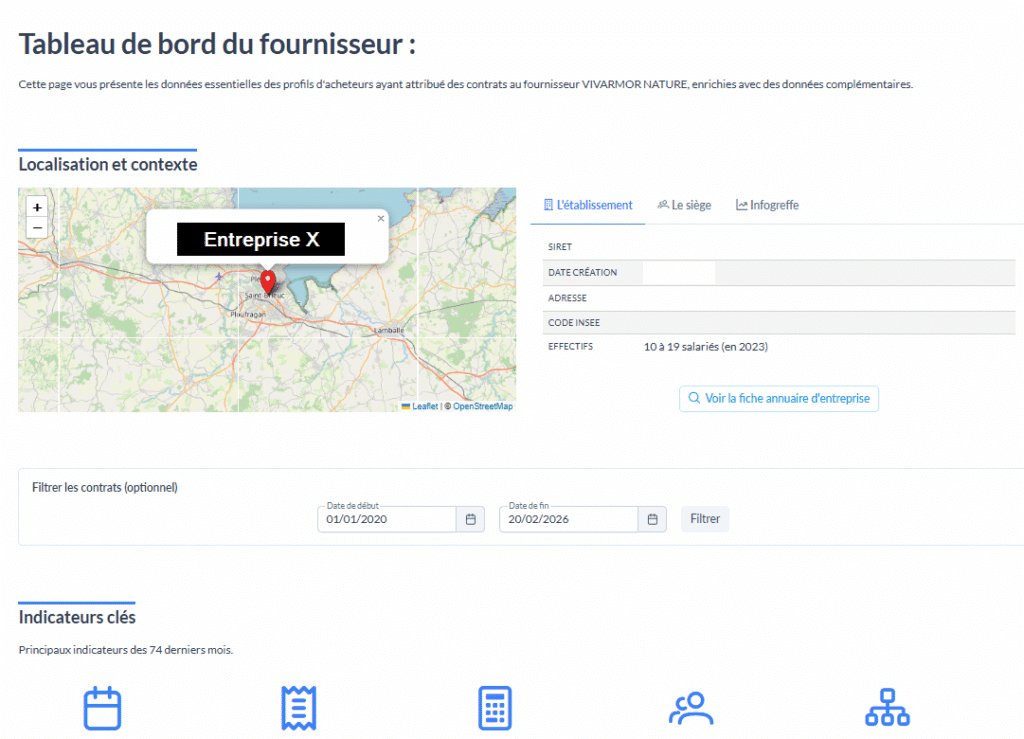The image size is (1024, 739).
Task: Click Voir la fiche annuaire d'entreprise button
Action: click(779, 398)
